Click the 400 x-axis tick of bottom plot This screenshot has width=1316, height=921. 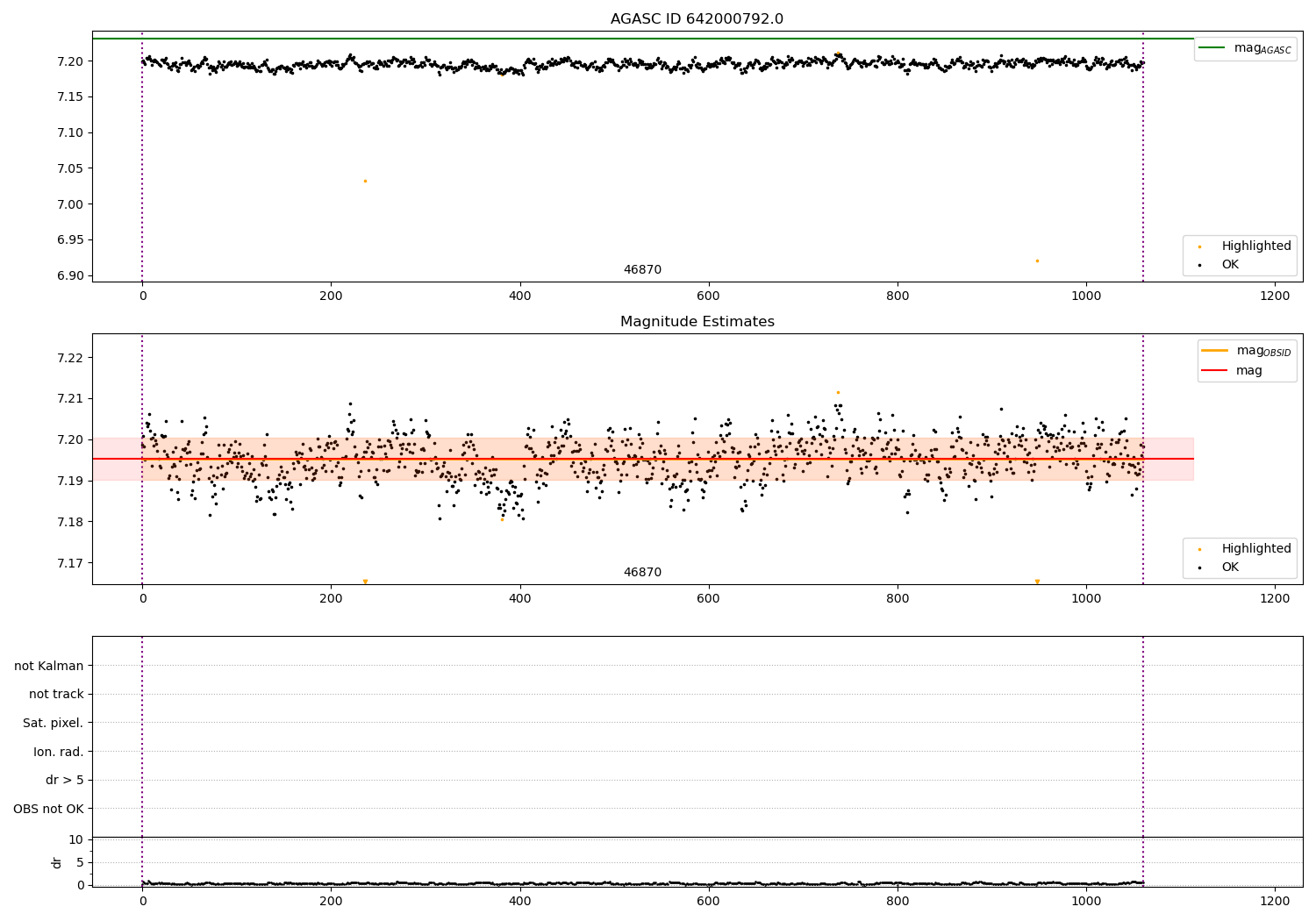click(519, 901)
